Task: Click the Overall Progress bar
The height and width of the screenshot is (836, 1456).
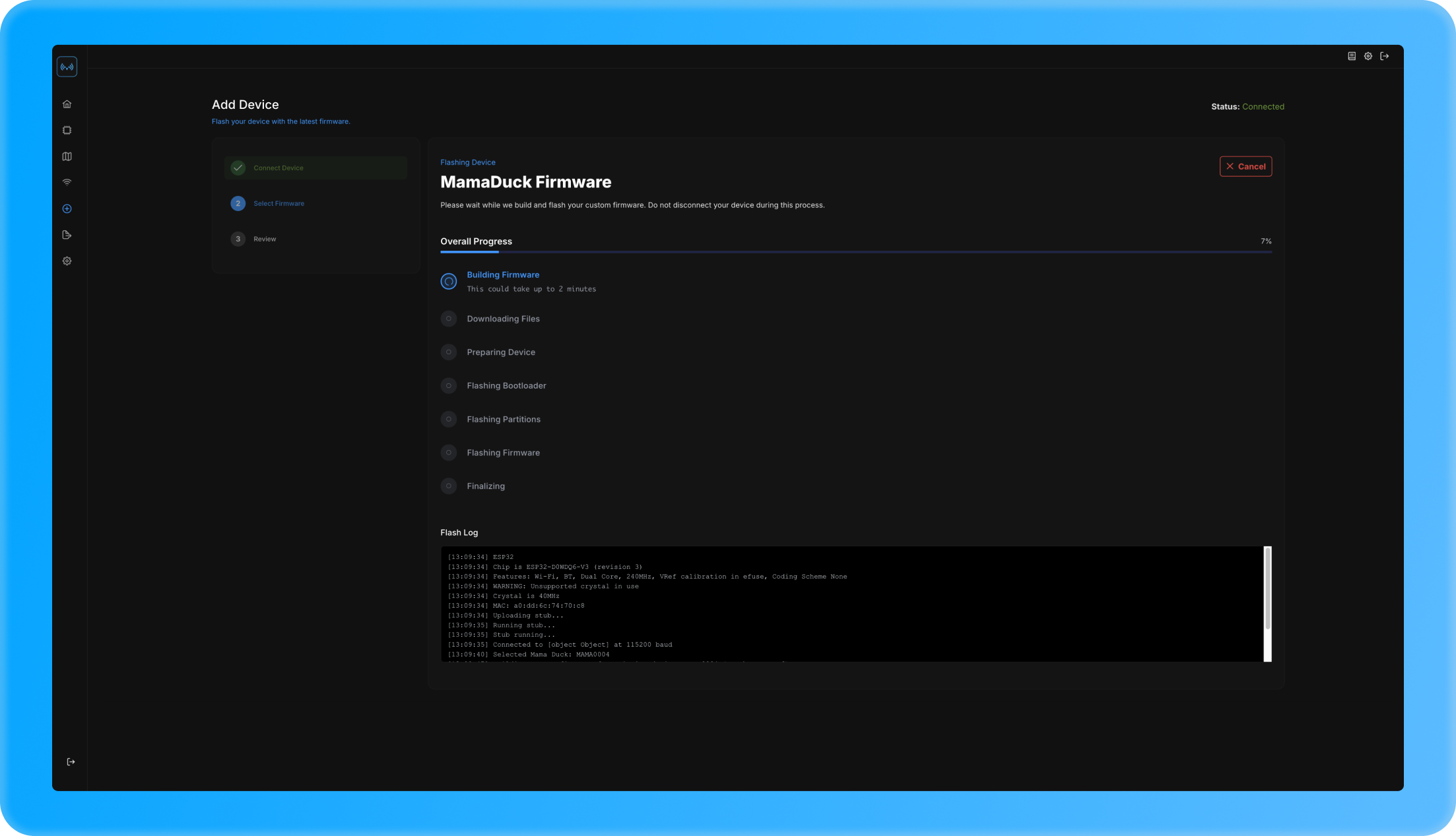Action: tap(855, 251)
